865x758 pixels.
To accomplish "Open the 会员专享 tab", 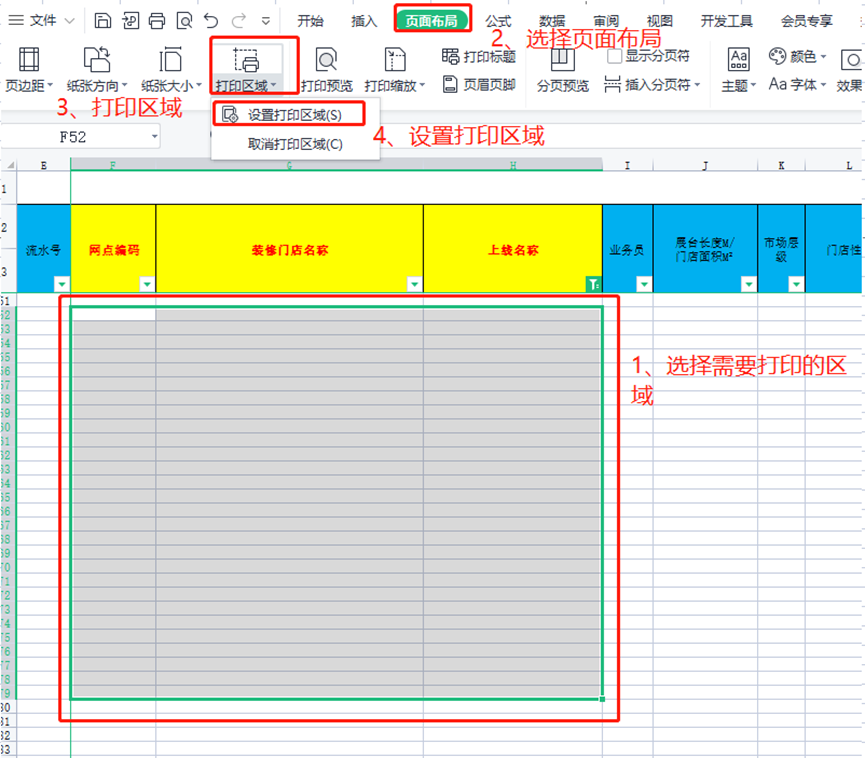I will click(807, 21).
